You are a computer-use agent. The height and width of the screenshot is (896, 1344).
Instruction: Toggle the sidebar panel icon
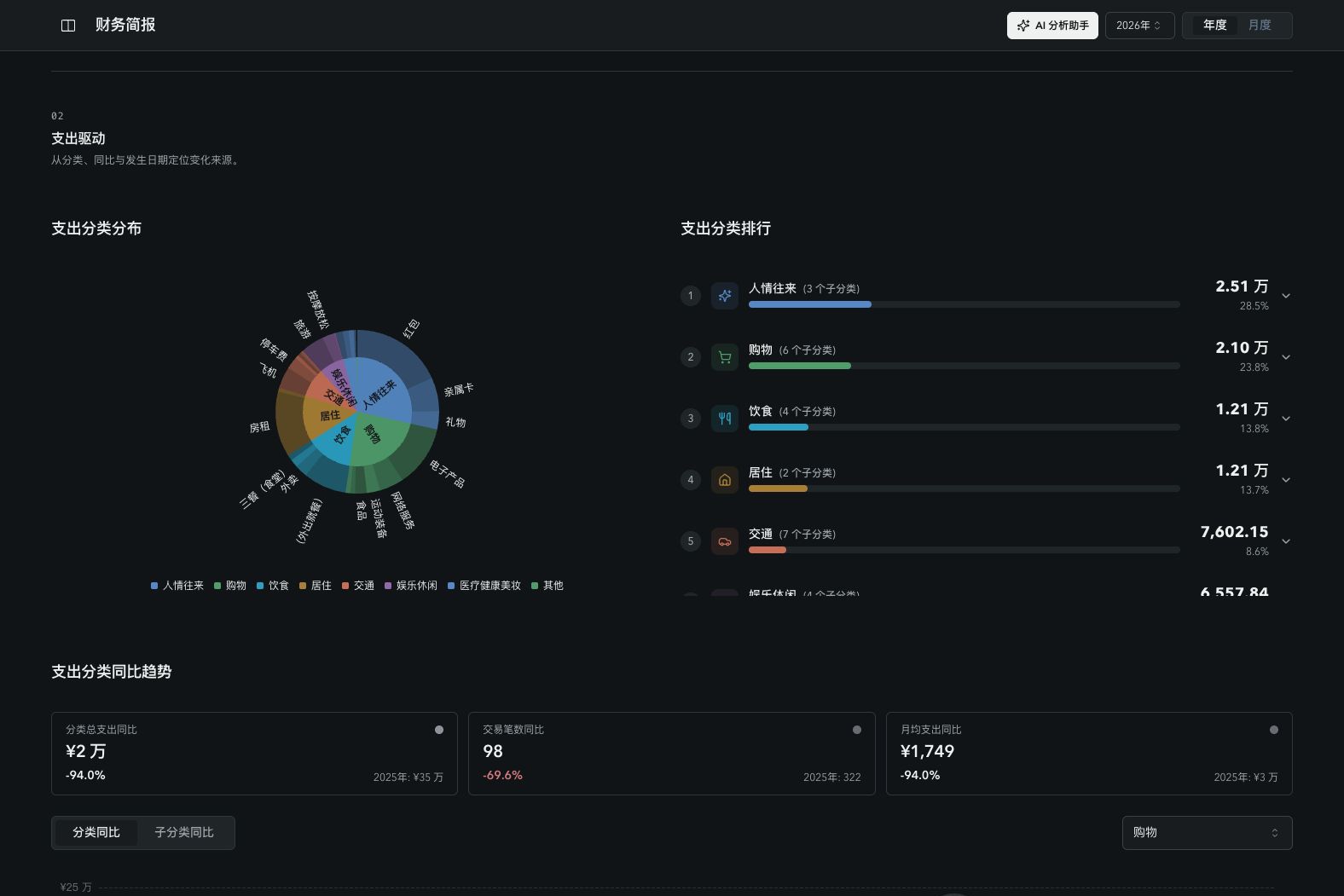68,26
